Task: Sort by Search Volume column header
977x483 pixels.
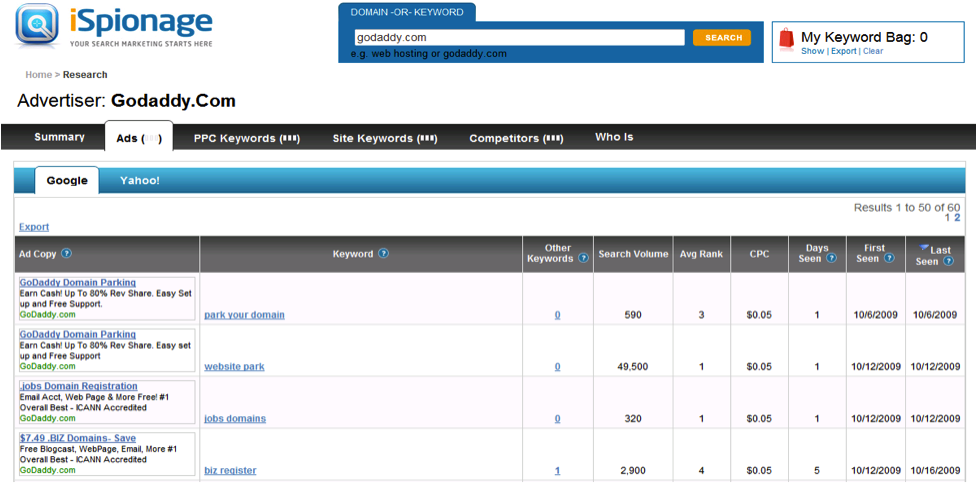Action: pyautogui.click(x=633, y=254)
